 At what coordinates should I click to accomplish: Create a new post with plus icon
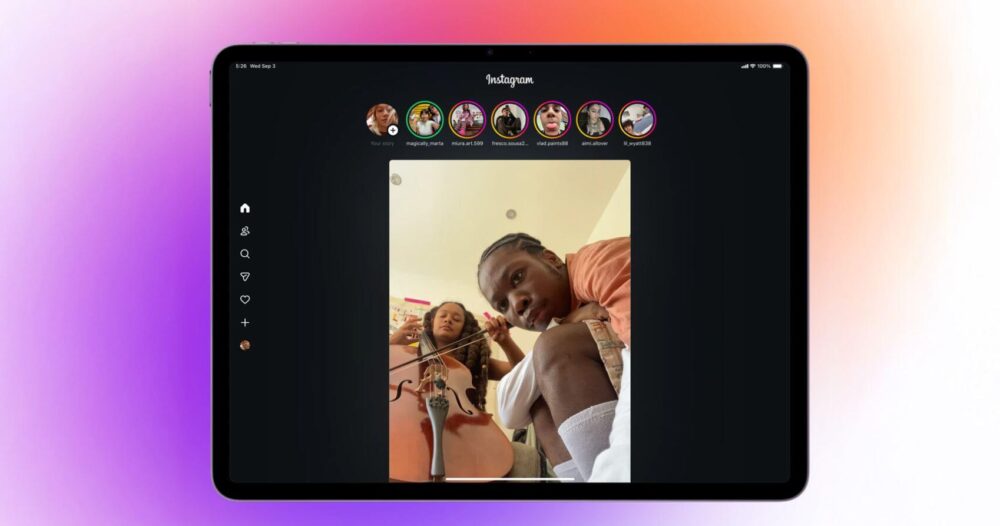click(245, 323)
